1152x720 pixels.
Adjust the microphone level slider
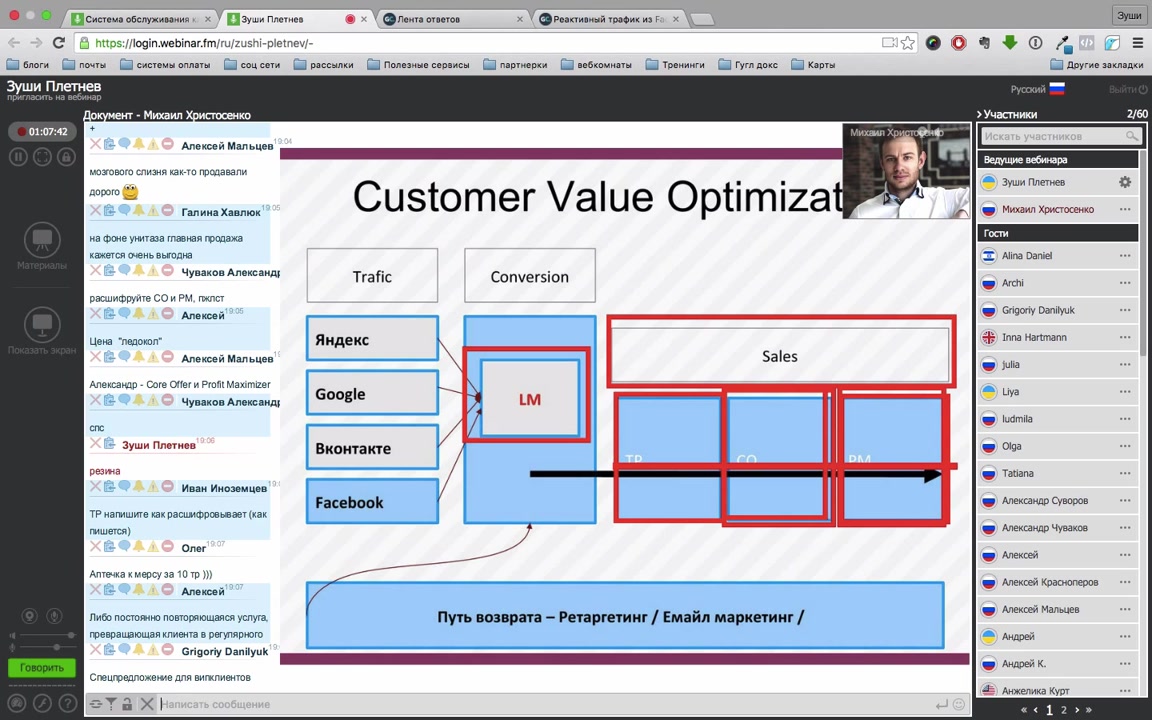pyautogui.click(x=46, y=647)
